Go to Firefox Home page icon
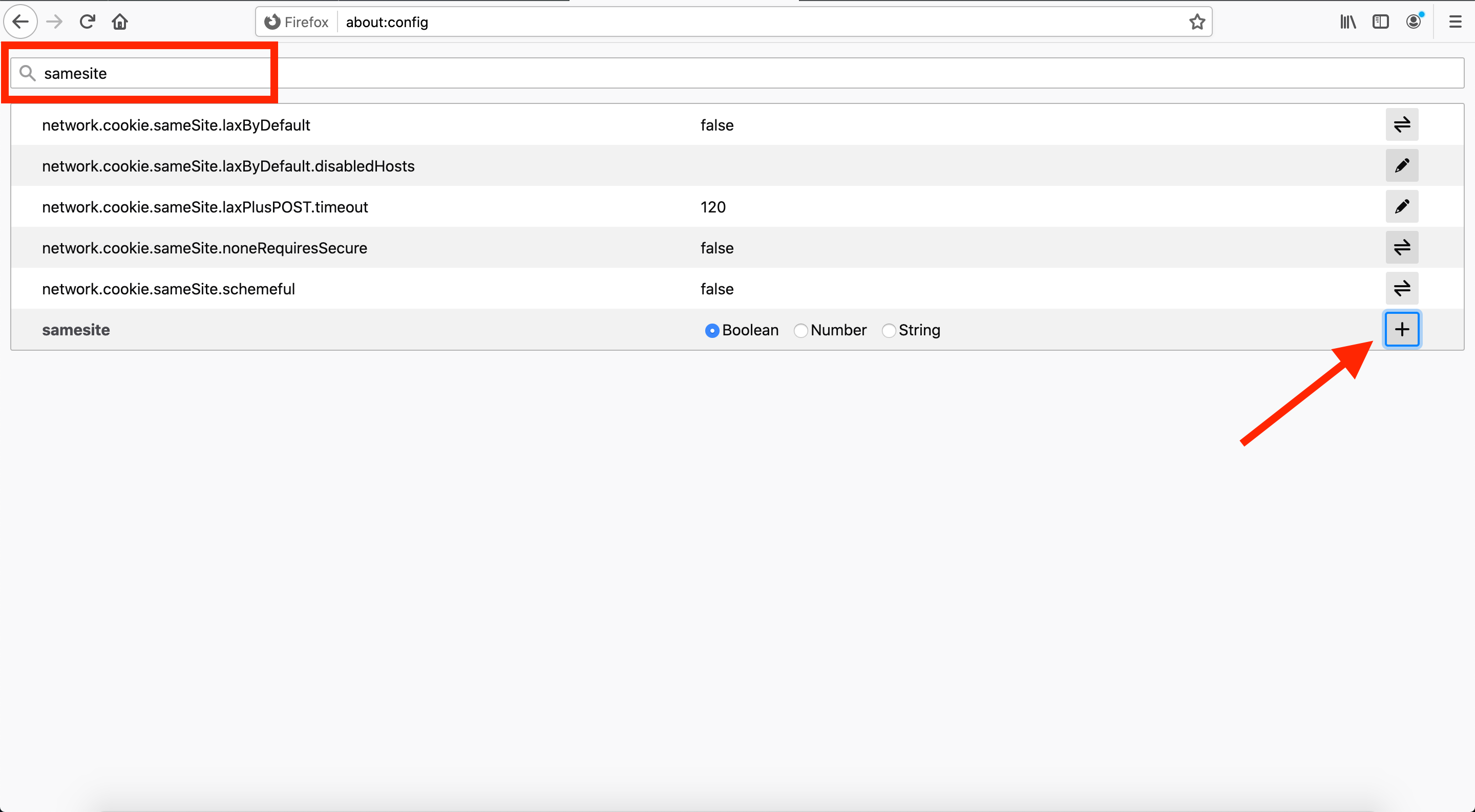Image resolution: width=1475 pixels, height=812 pixels. pos(120,22)
